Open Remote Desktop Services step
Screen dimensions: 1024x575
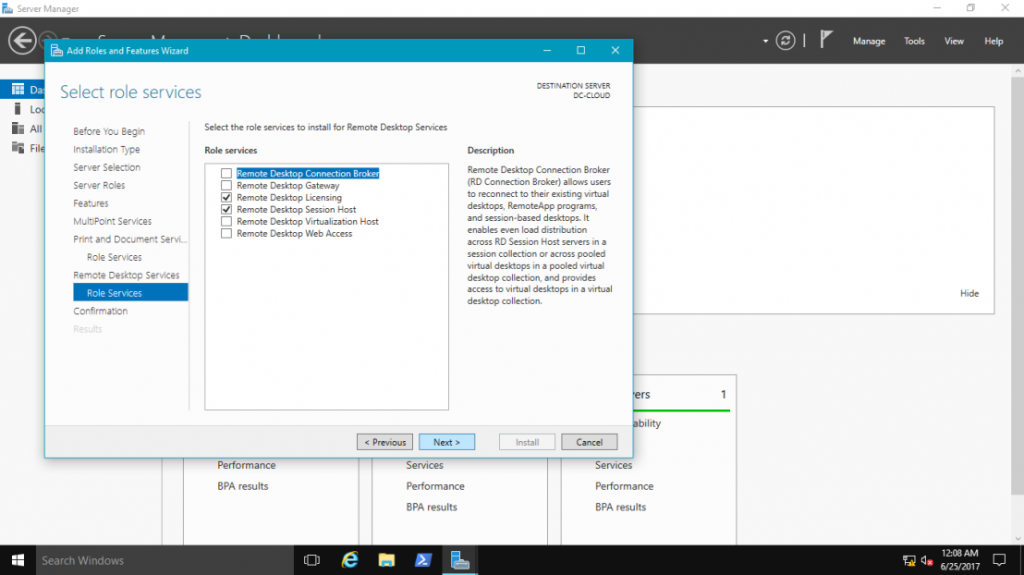coord(126,275)
